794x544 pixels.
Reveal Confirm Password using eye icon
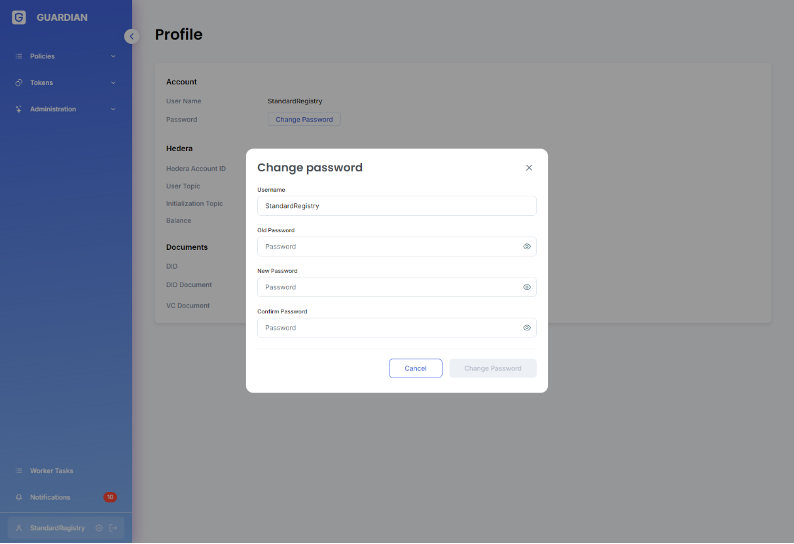tap(526, 328)
